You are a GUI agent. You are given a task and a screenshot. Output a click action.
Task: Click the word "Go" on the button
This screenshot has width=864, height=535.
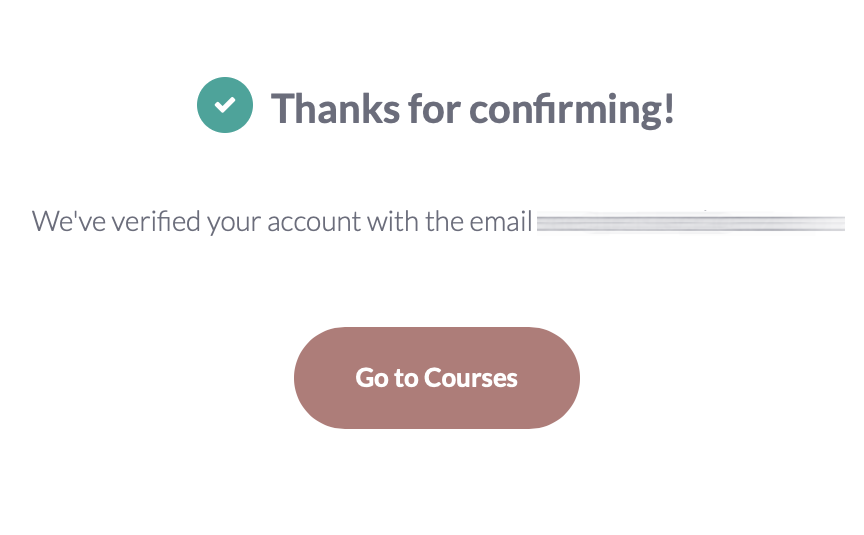(x=372, y=378)
